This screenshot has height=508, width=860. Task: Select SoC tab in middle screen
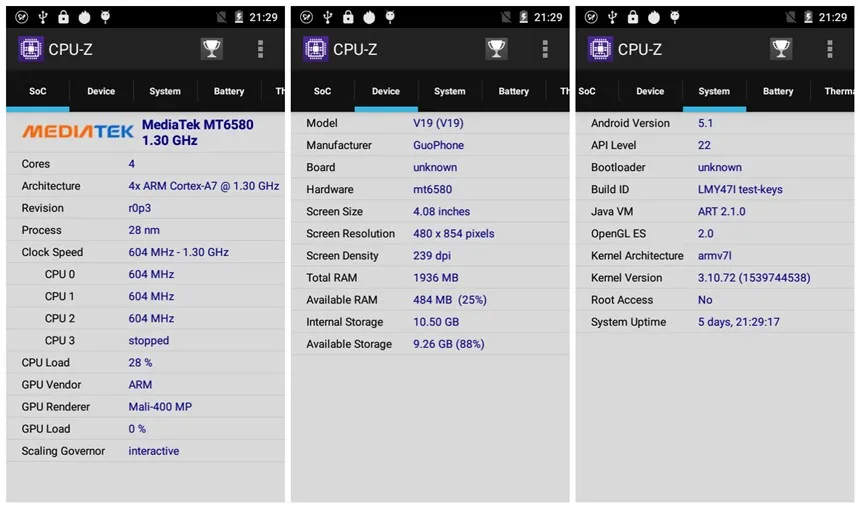322,91
